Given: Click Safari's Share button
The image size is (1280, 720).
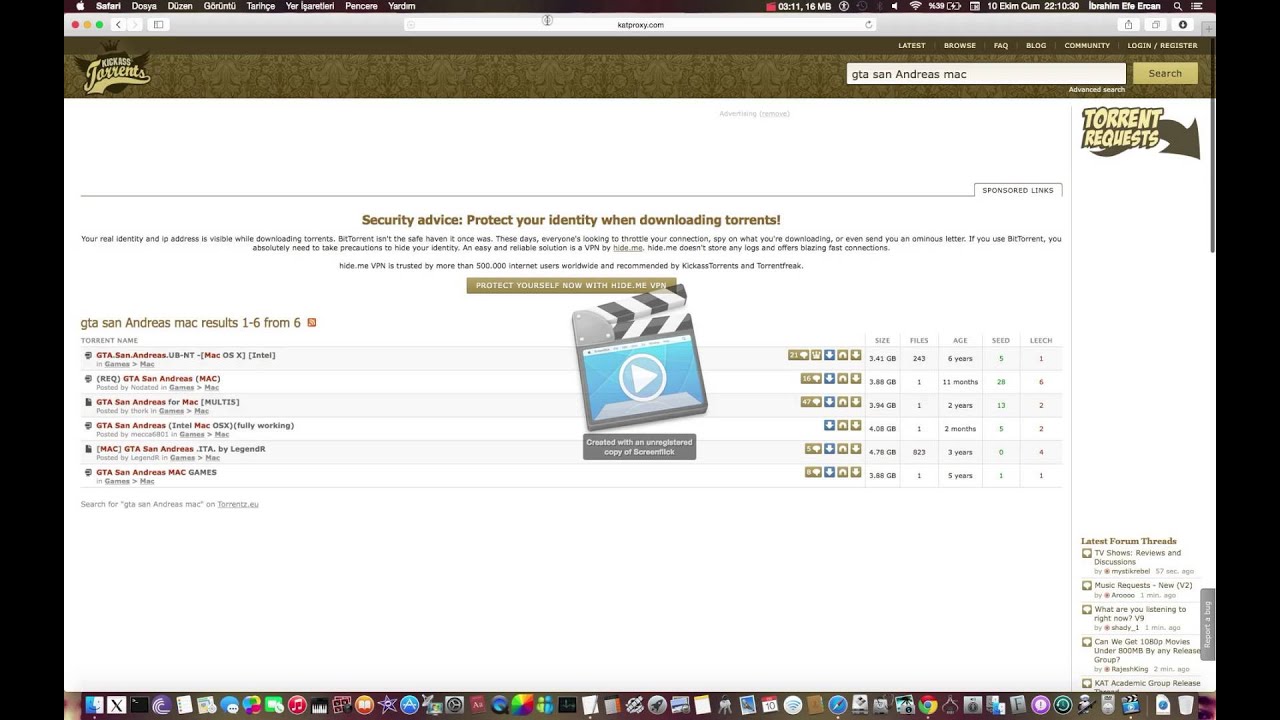Looking at the screenshot, I should [x=1129, y=24].
